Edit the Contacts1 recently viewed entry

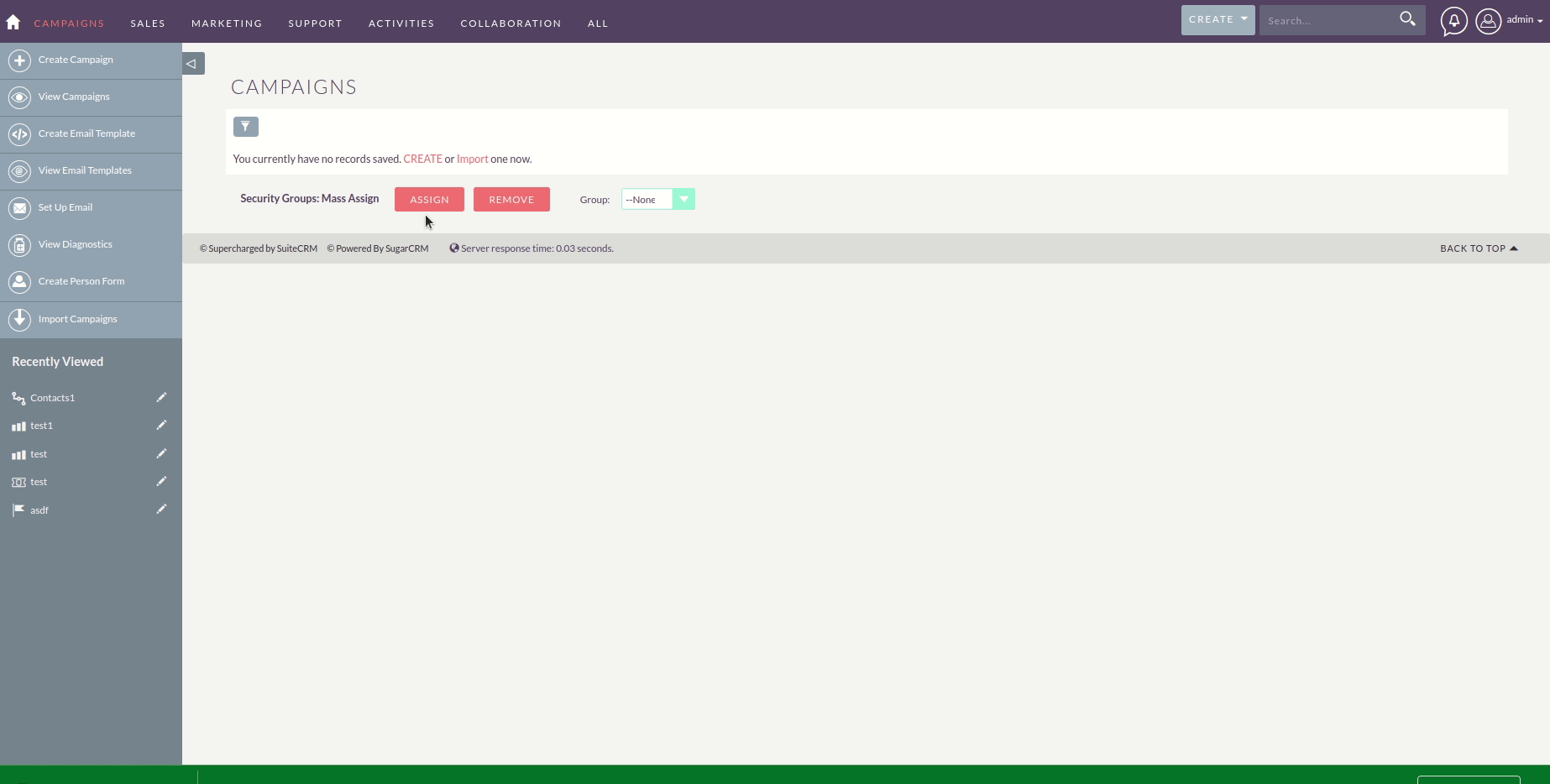(x=161, y=397)
